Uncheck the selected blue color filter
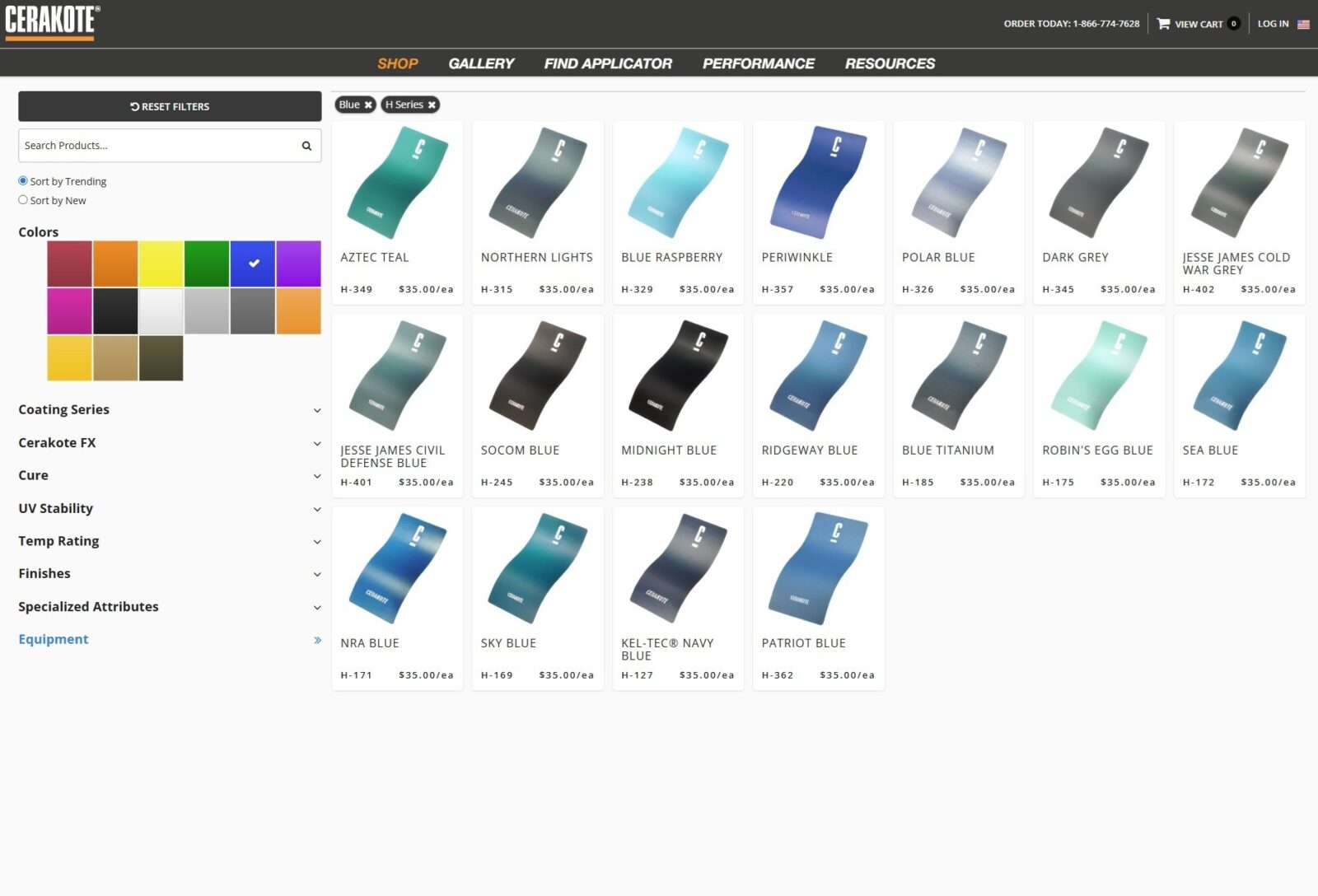This screenshot has width=1318, height=896. (253, 264)
